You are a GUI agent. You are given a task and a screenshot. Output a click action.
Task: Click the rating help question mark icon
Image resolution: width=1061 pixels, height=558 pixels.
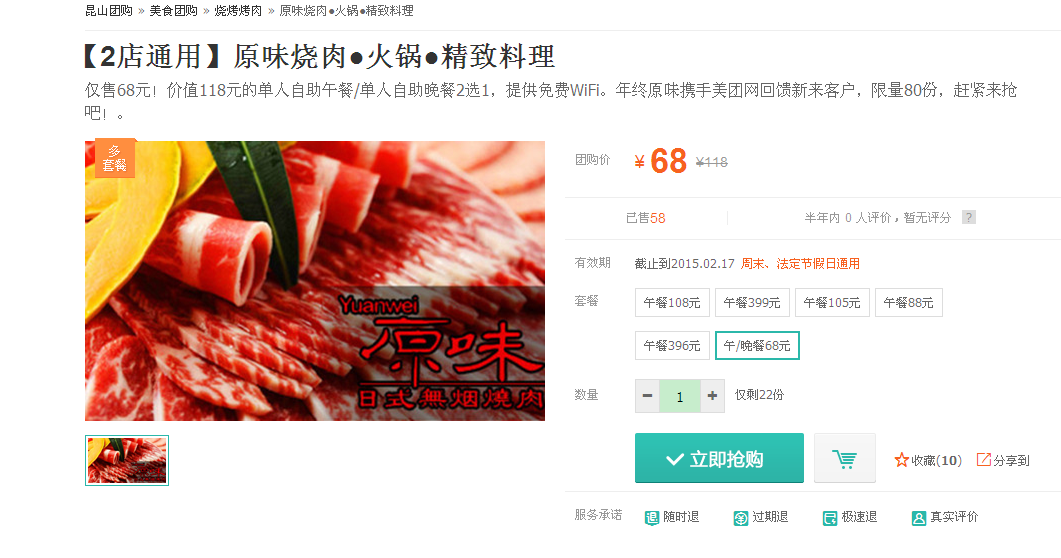click(x=969, y=217)
